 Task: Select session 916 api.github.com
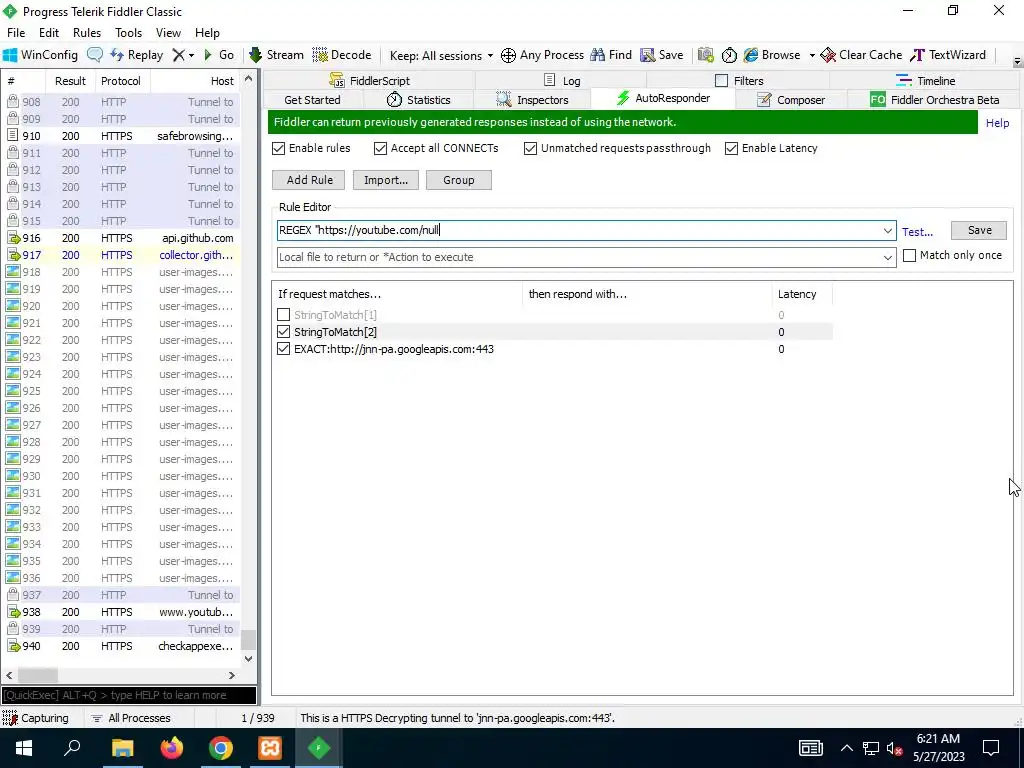tap(121, 238)
